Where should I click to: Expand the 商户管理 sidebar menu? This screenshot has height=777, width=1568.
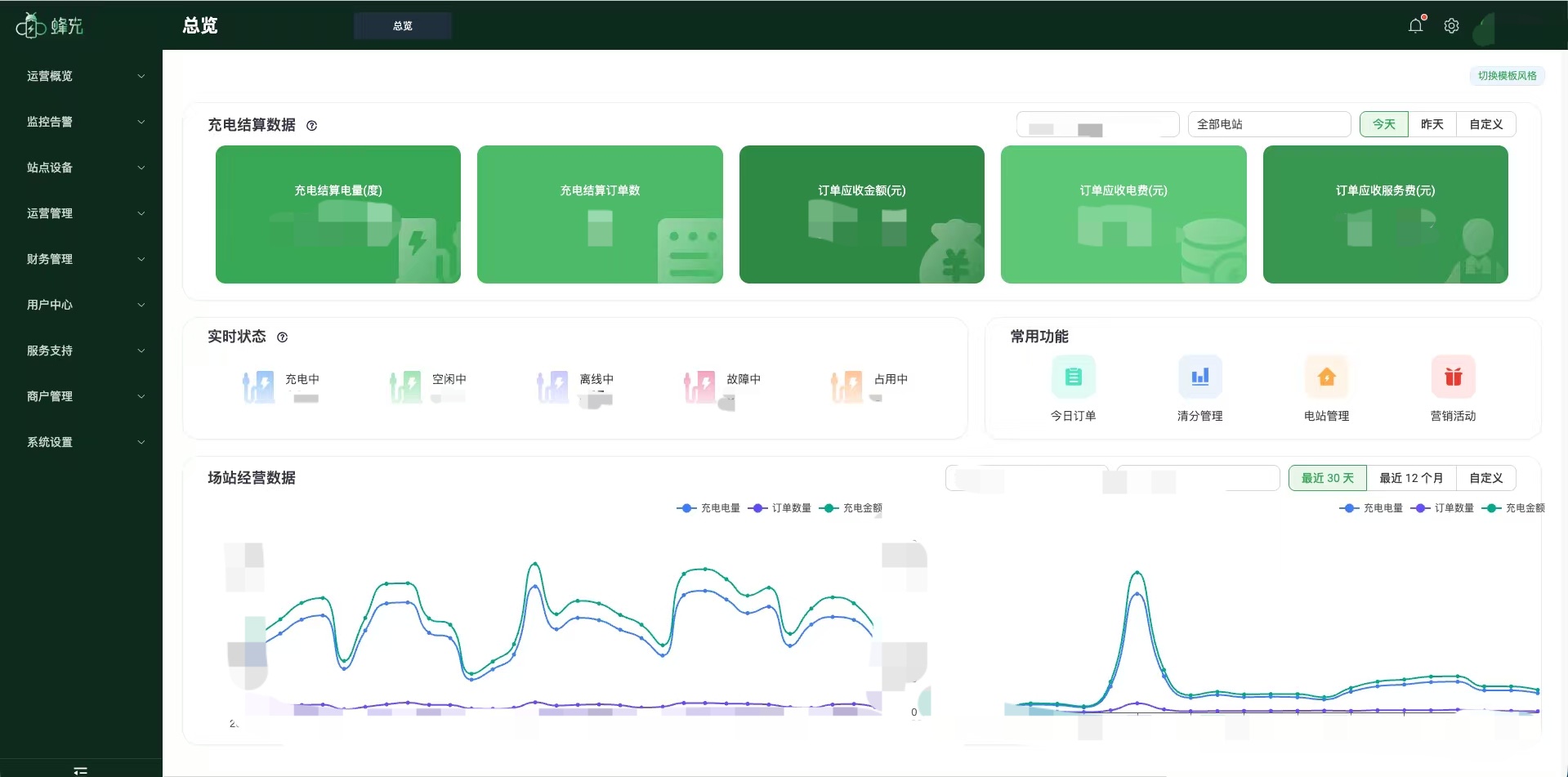pyautogui.click(x=82, y=396)
